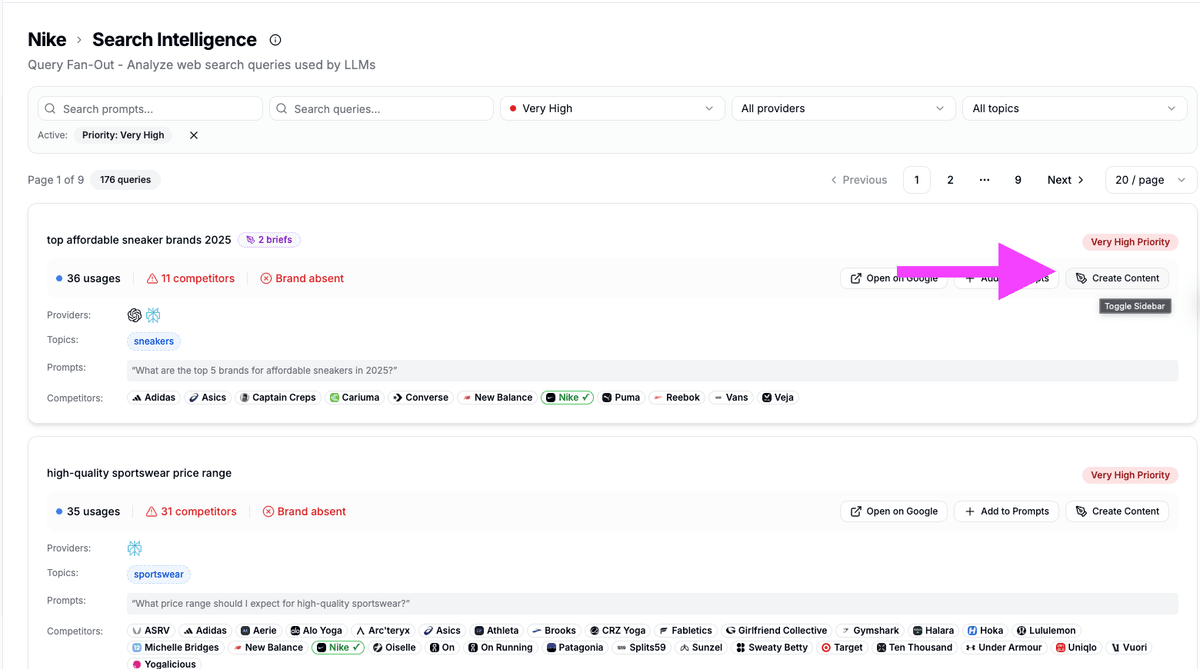Click the second provider icon in first card
Screen dimensions: 1200x669
tap(153, 315)
